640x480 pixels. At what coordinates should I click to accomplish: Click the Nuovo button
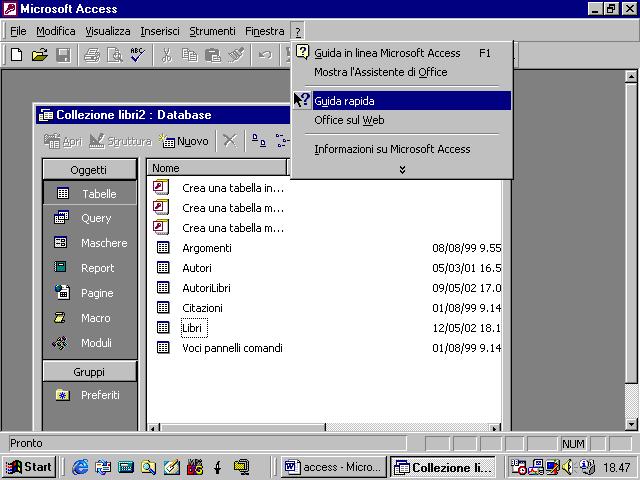pos(184,141)
